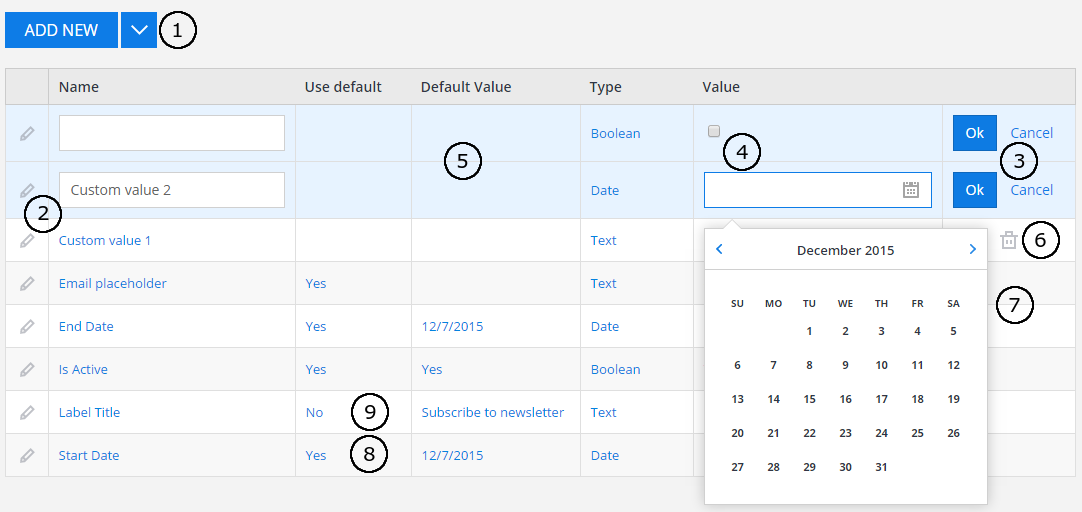Click the empty Name input field
1082x512 pixels.
tap(172, 133)
